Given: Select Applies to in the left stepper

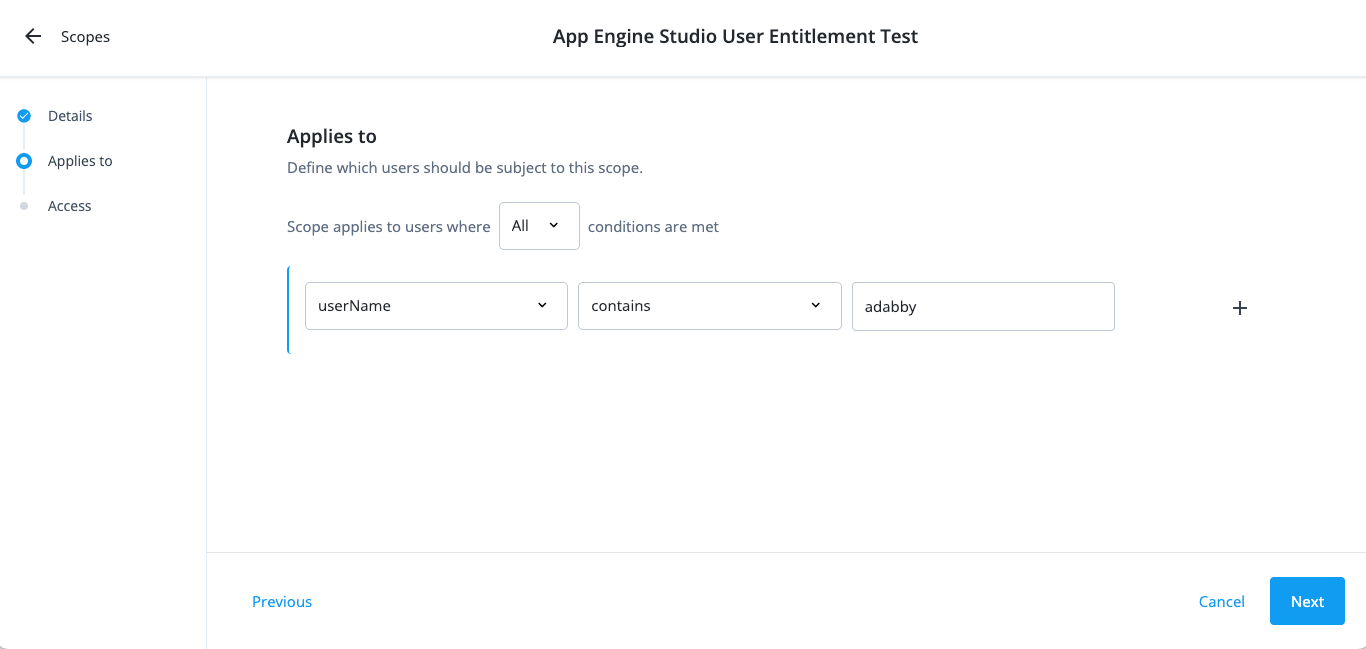Looking at the screenshot, I should pos(80,160).
